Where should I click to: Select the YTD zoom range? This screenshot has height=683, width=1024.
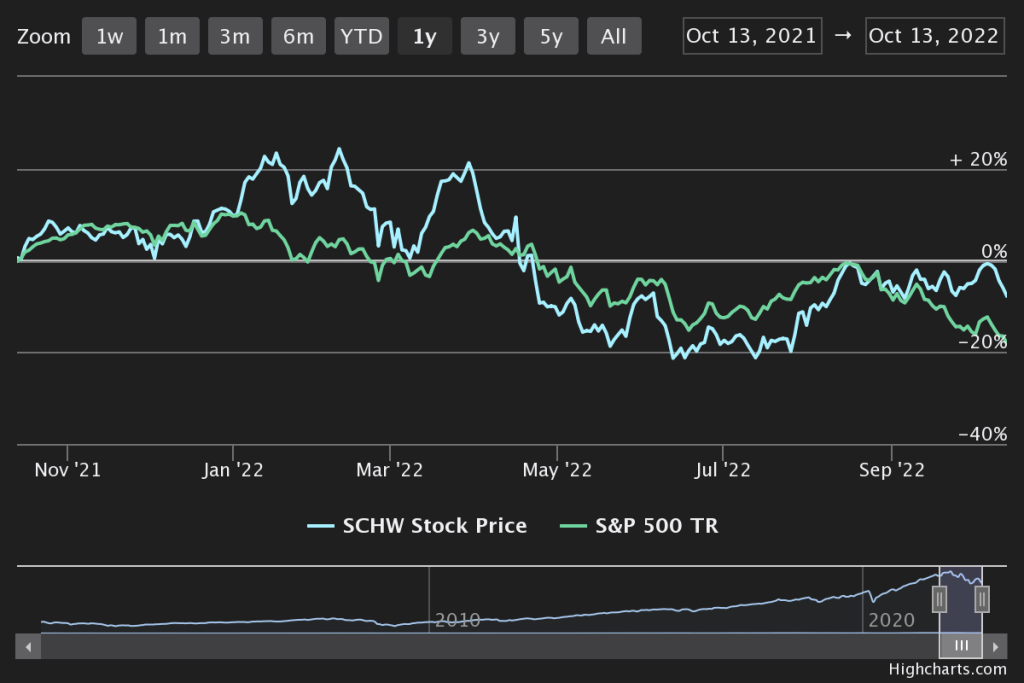[x=361, y=37]
